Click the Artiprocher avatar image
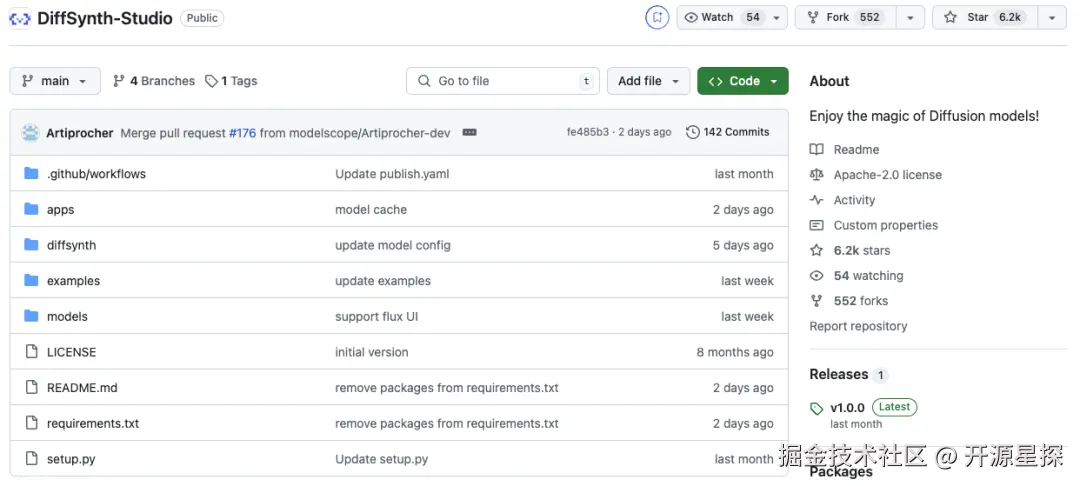This screenshot has height=486, width=1080. [30, 132]
